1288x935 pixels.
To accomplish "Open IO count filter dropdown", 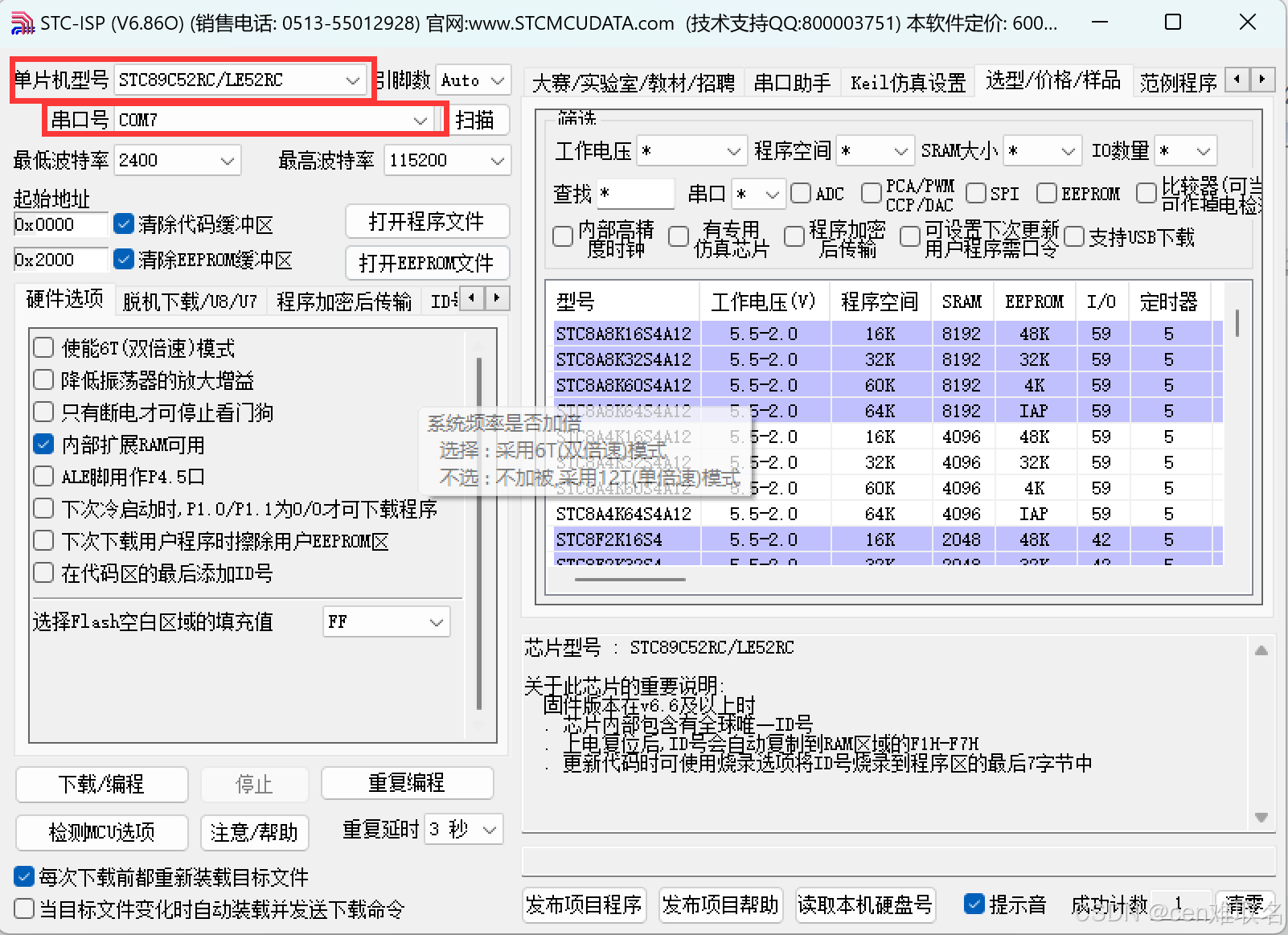I will point(1186,150).
